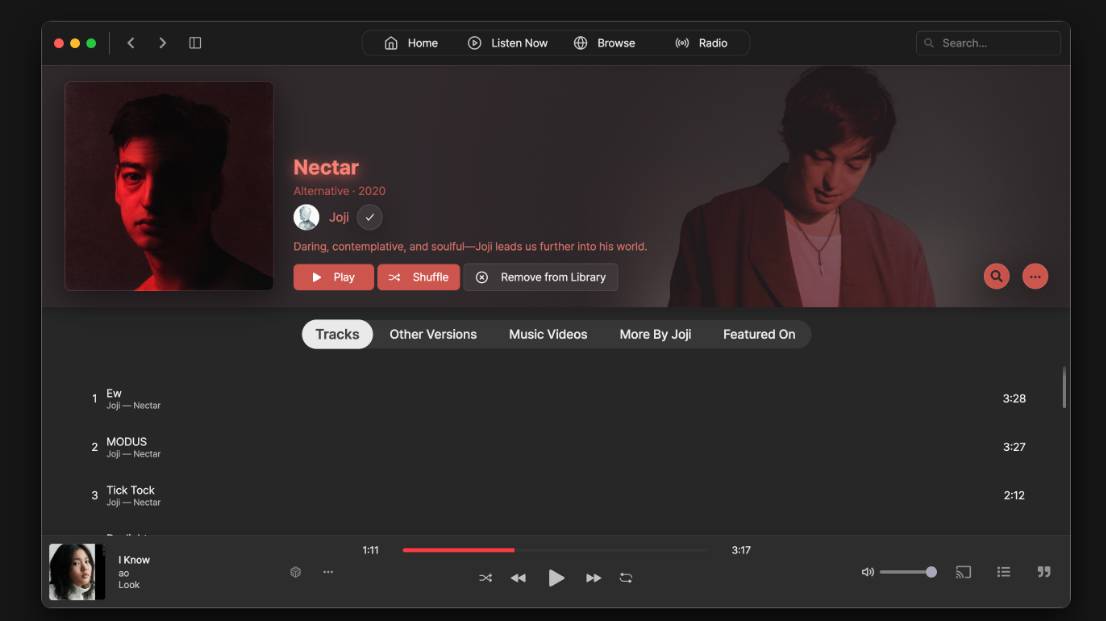This screenshot has height=621, width=1106.
Task: Remove the album from Library
Action: tap(541, 277)
